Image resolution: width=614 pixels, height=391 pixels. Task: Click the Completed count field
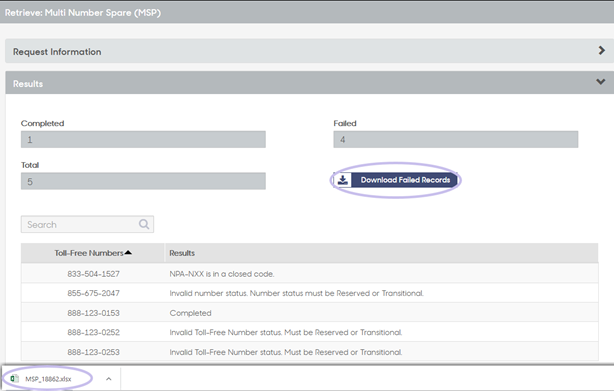(143, 139)
